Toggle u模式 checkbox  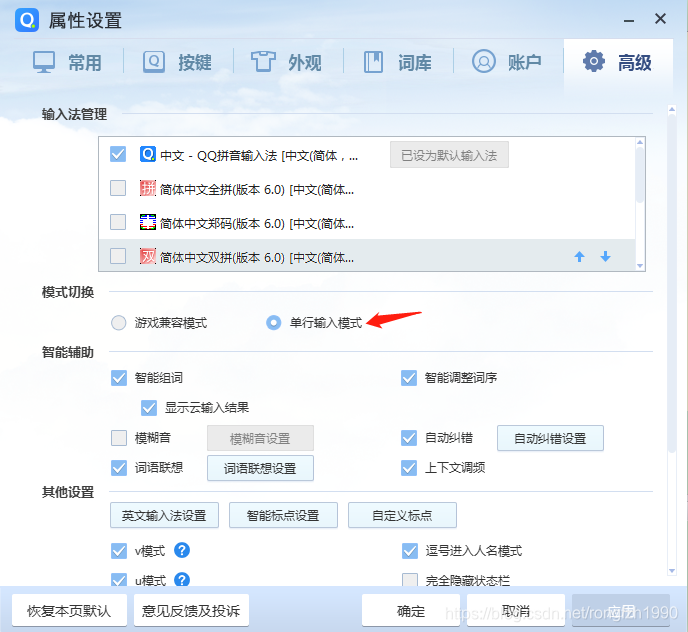tap(119, 580)
